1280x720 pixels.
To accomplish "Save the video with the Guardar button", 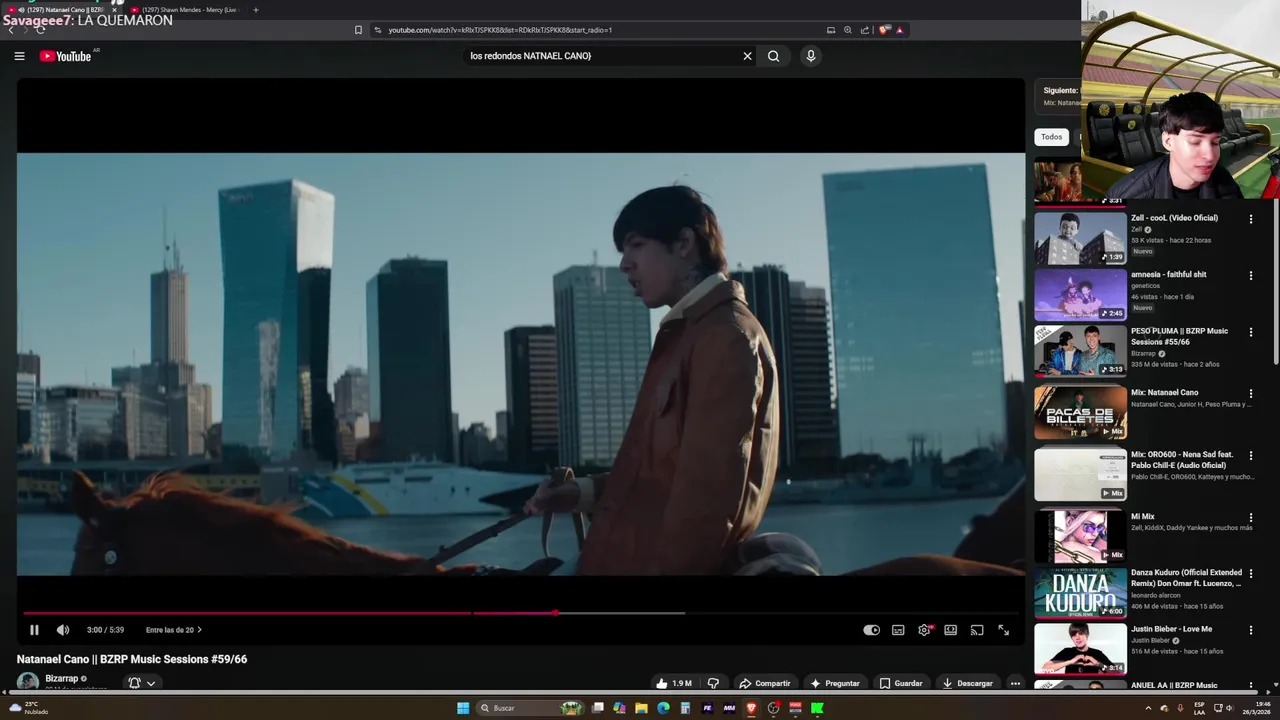I will point(901,684).
